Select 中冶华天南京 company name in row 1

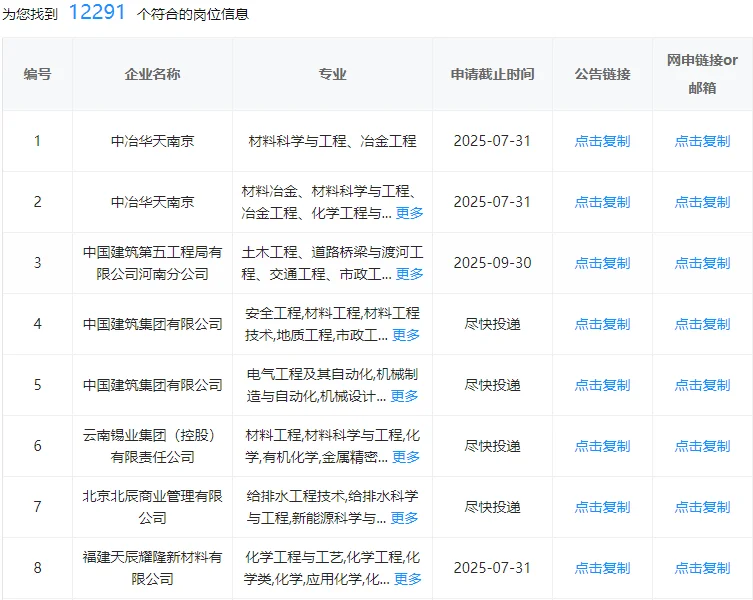(152, 141)
